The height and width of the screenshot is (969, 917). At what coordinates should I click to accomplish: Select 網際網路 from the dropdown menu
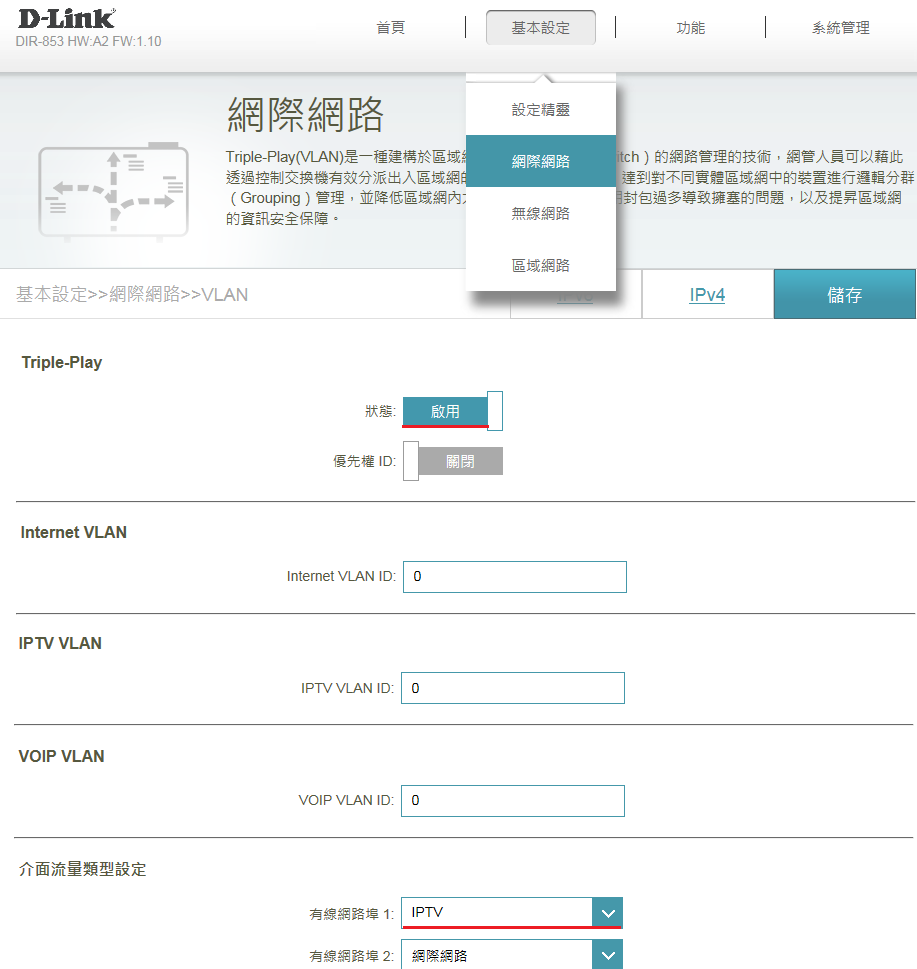pyautogui.click(x=540, y=161)
